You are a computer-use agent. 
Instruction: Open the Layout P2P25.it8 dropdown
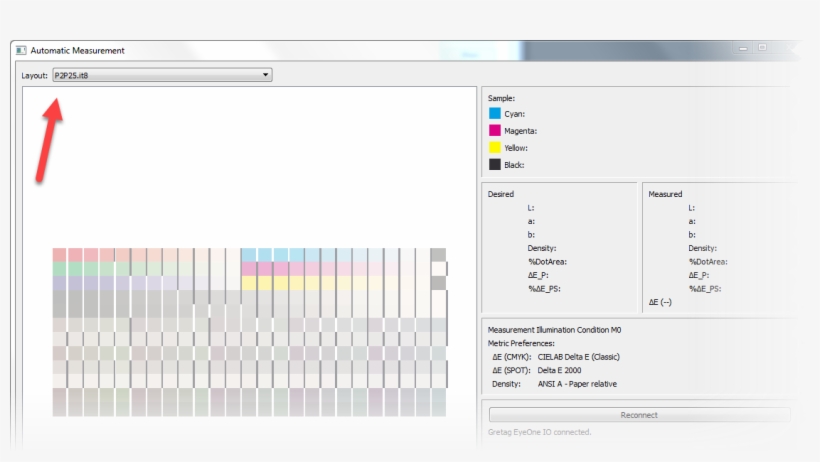160,75
